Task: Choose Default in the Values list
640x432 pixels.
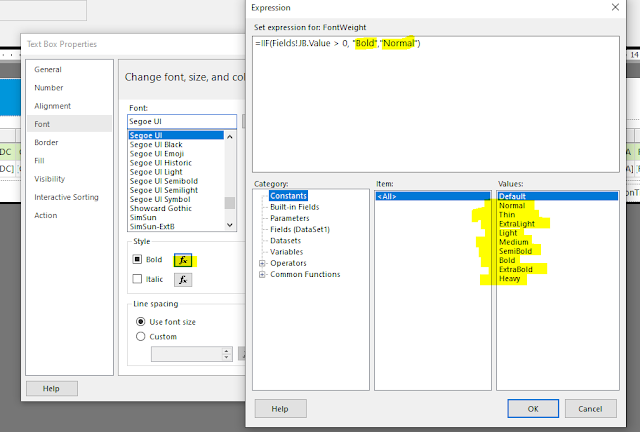Action: pyautogui.click(x=558, y=196)
